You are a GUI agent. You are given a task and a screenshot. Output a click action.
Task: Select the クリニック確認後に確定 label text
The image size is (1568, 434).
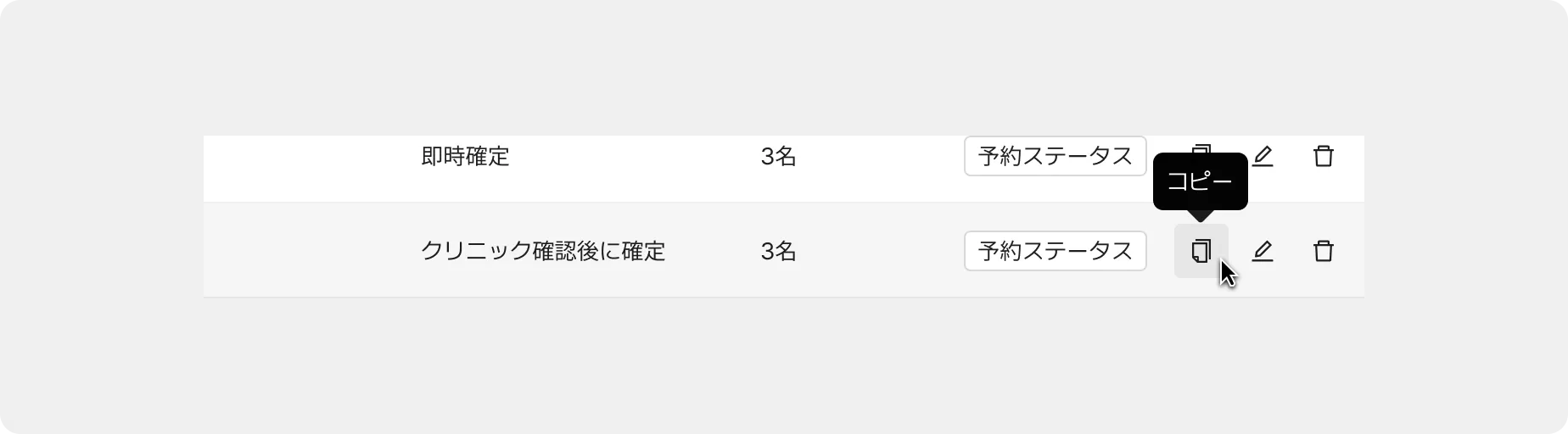[543, 251]
